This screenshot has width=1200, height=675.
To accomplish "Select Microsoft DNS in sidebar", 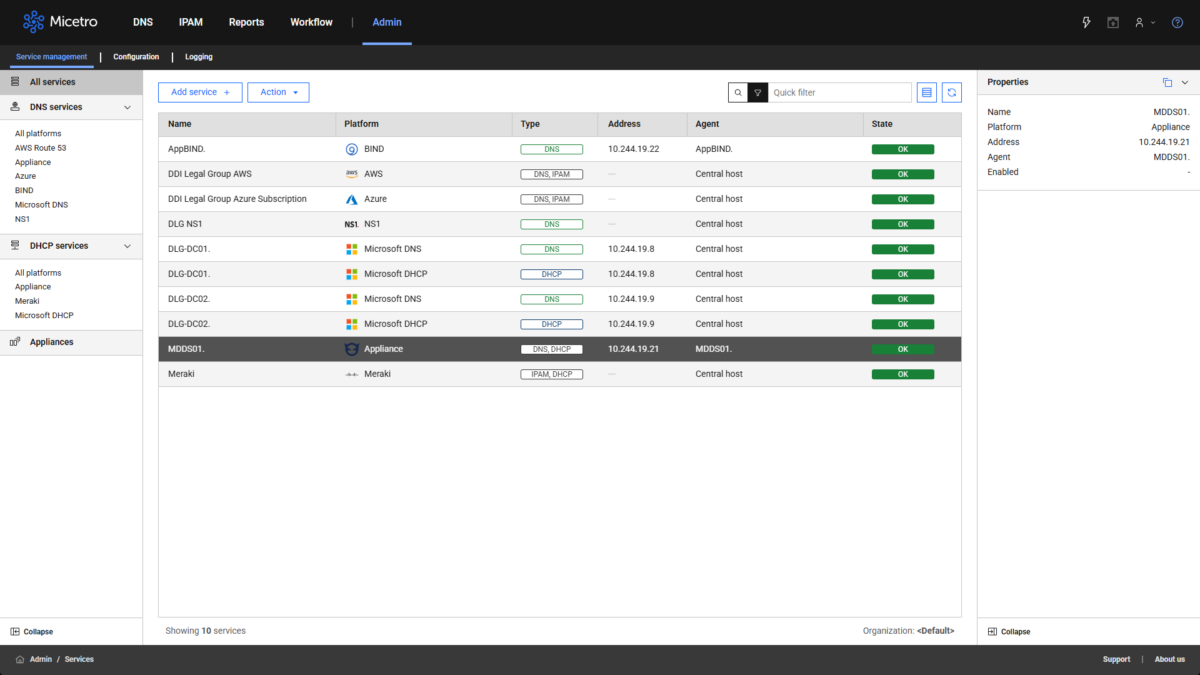I will pyautogui.click(x=41, y=204).
